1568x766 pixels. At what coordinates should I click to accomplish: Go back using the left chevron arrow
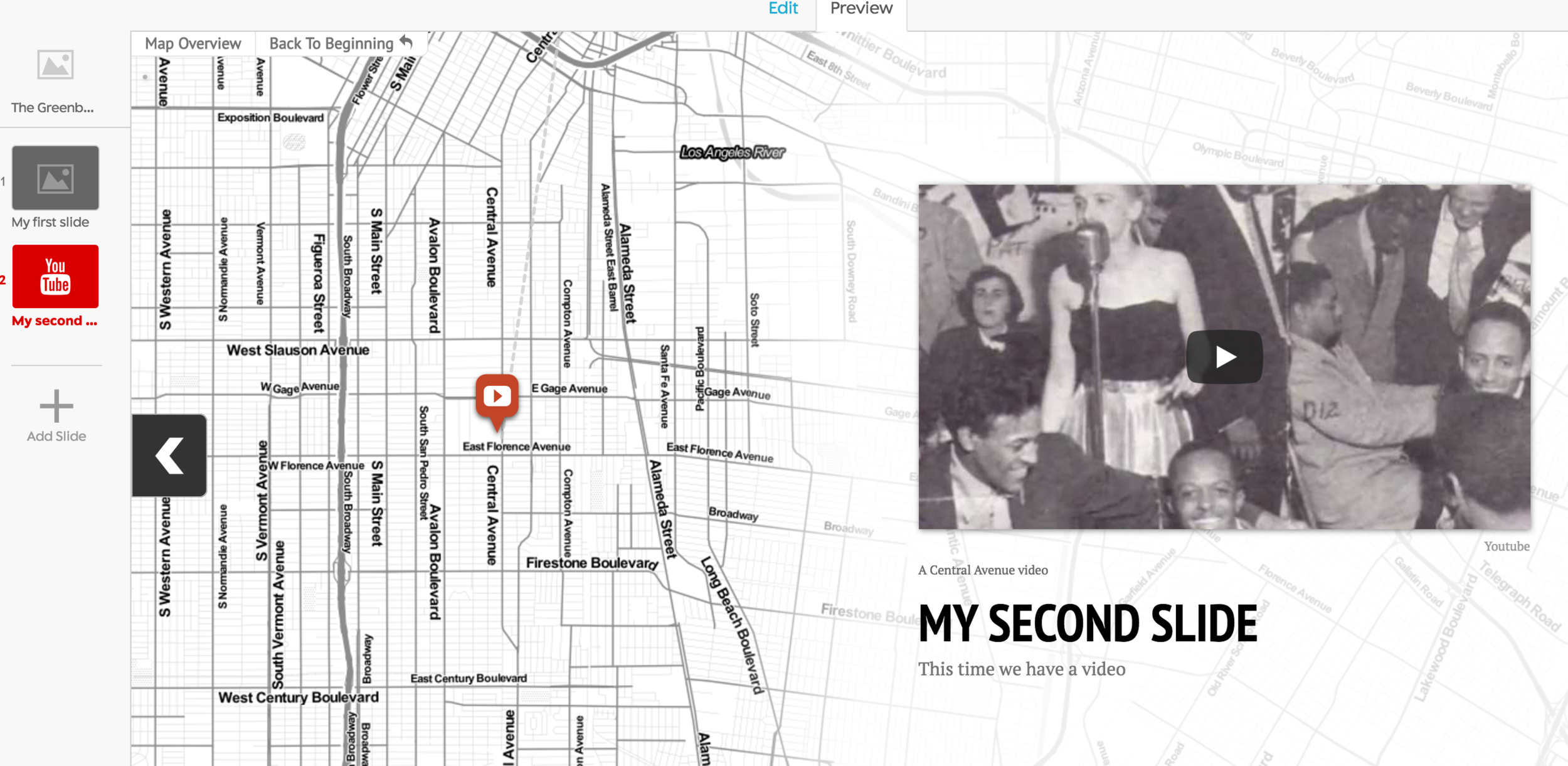pos(169,455)
